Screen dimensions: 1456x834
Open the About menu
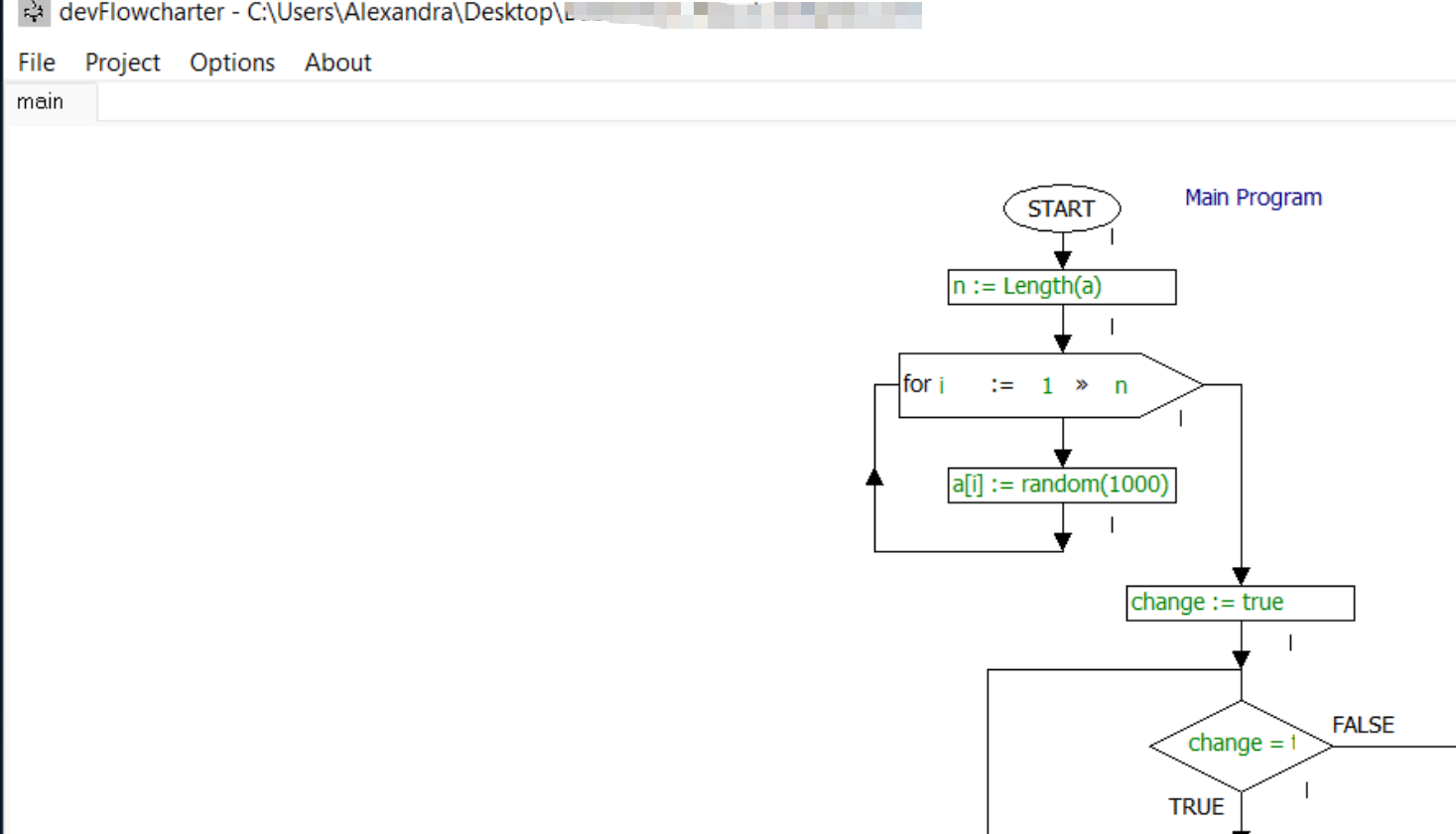pos(337,63)
